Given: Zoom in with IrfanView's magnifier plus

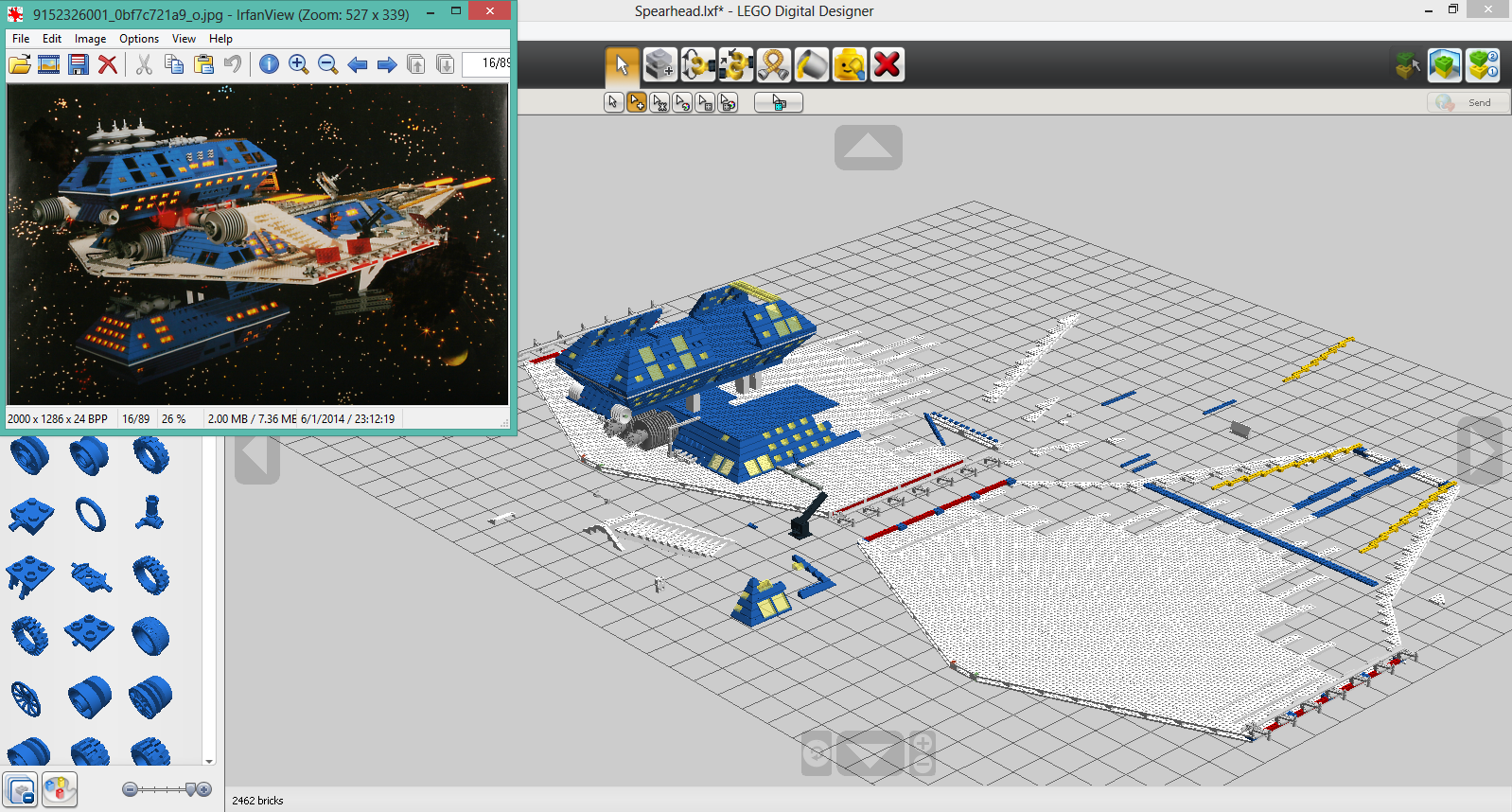Looking at the screenshot, I should tap(298, 64).
